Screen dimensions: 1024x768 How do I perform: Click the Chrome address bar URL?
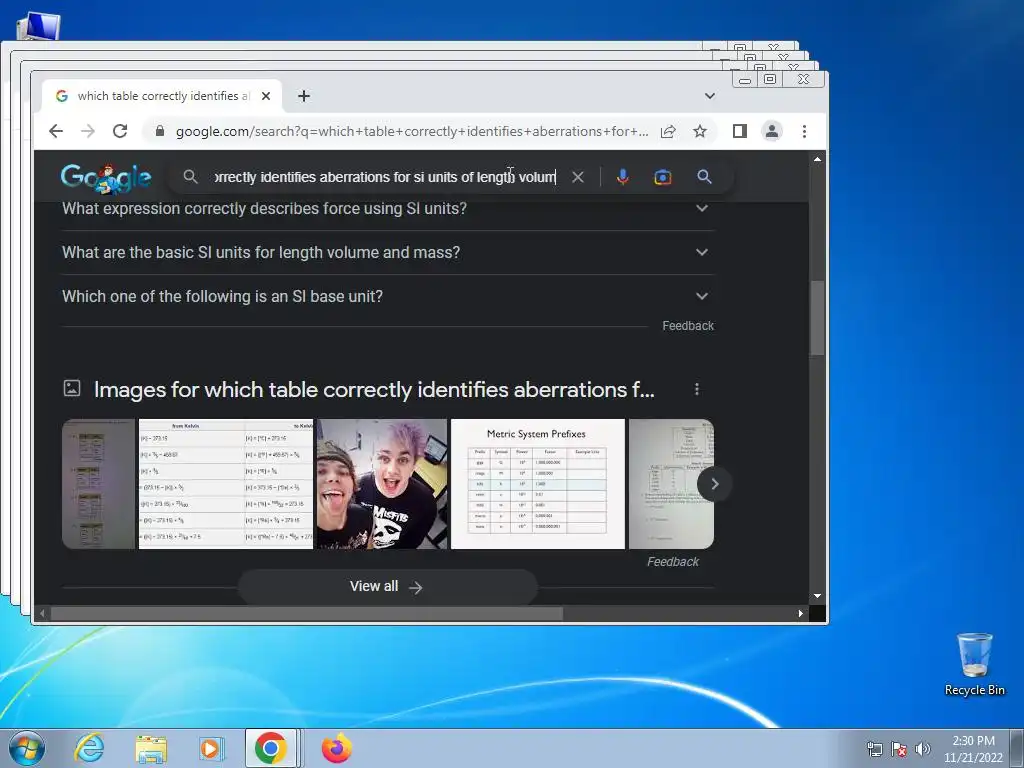point(411,131)
